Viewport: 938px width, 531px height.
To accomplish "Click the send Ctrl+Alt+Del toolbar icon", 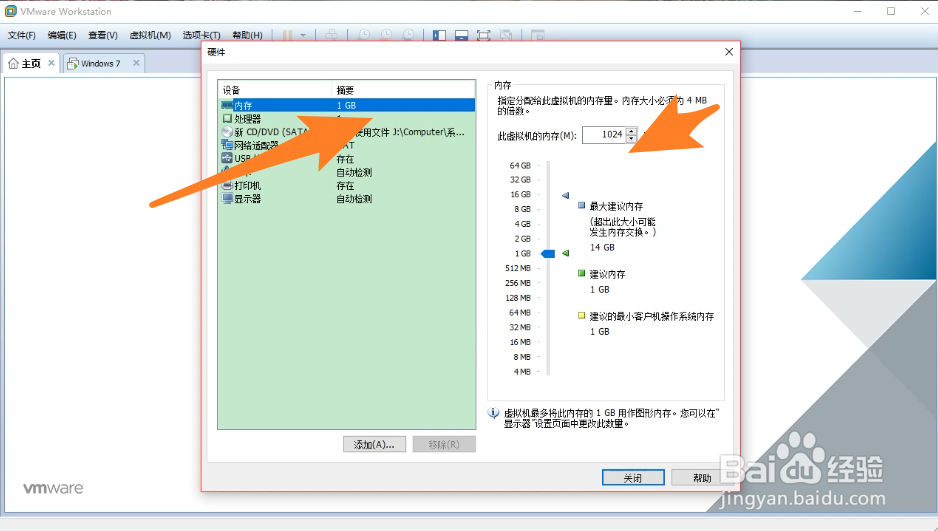I will click(x=331, y=35).
